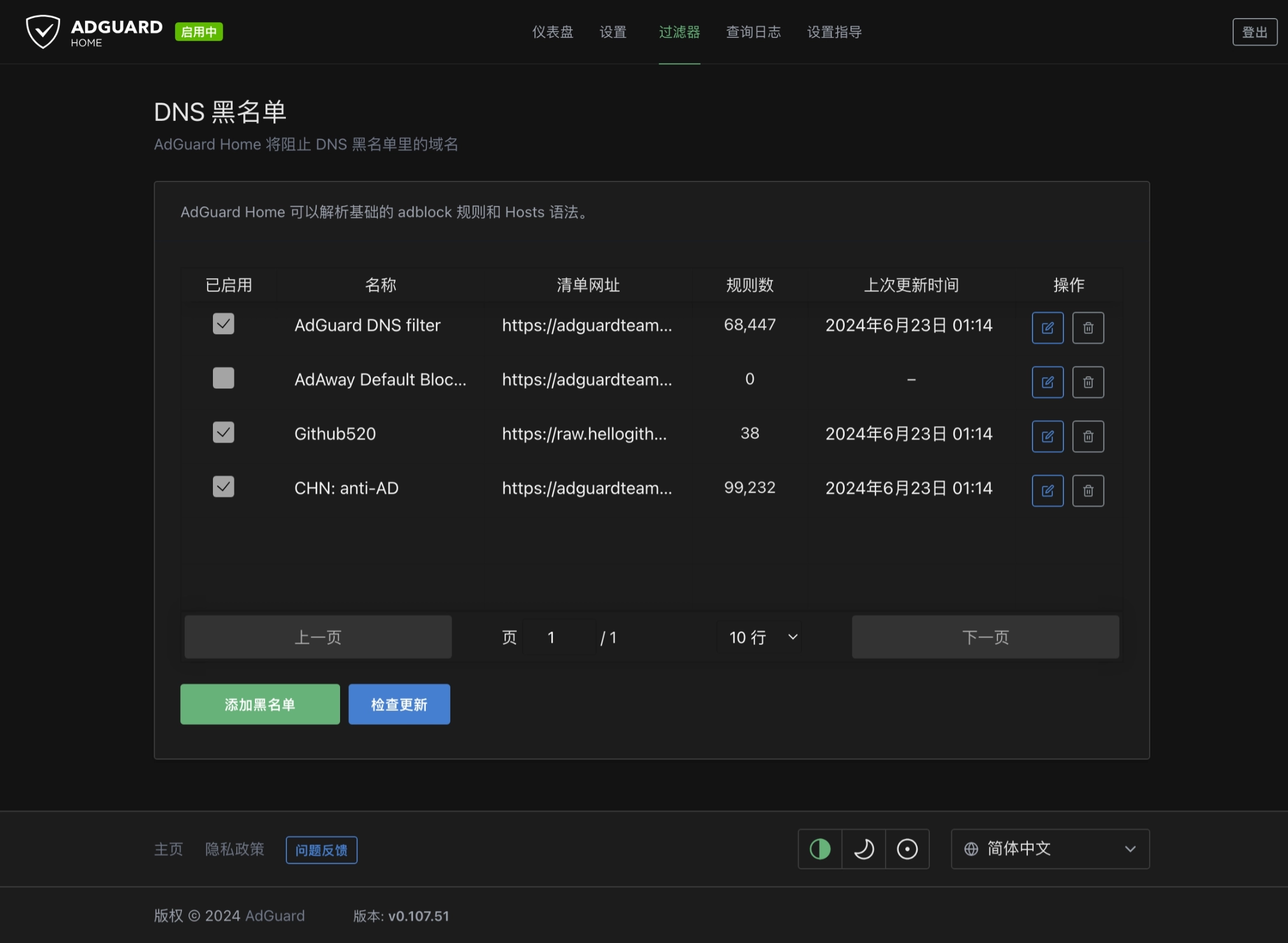Click the 上一页 previous page button
Viewport: 1288px width, 943px height.
point(318,637)
